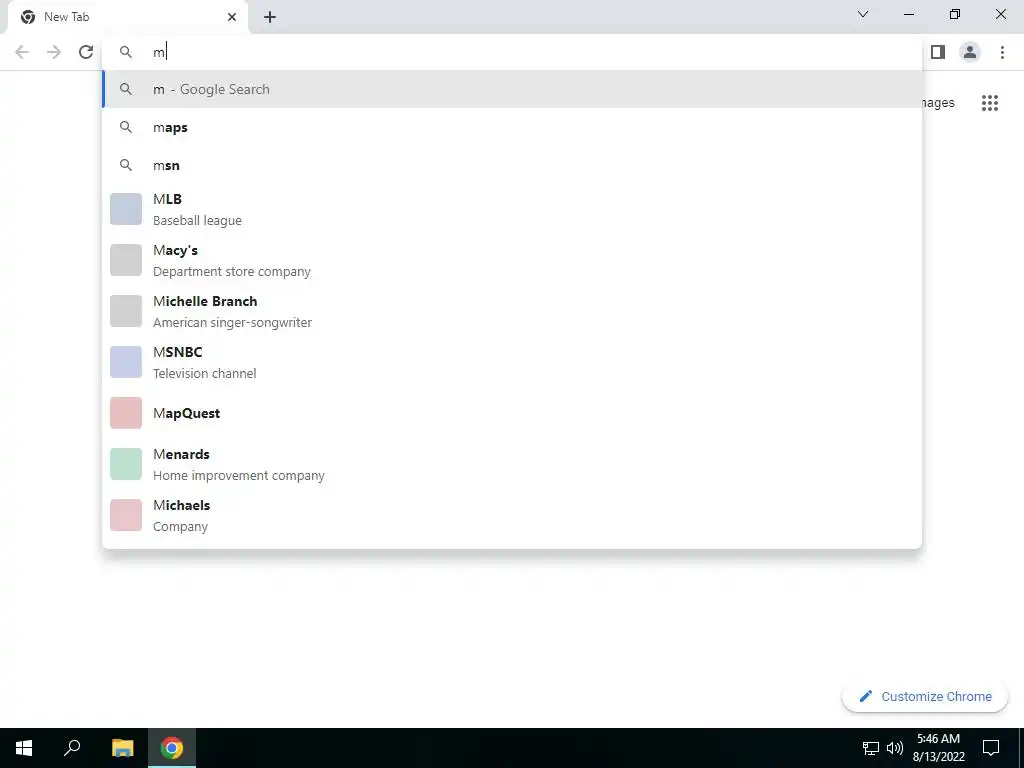Open Chrome's three-dot menu
1024x768 pixels.
[1002, 52]
